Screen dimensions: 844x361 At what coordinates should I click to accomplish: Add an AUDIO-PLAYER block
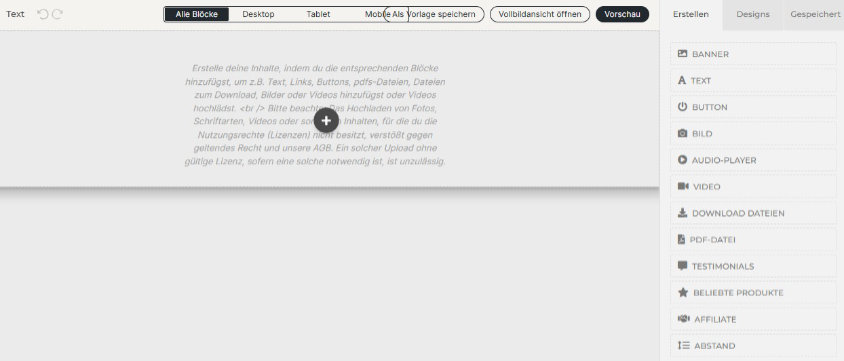pyautogui.click(x=753, y=160)
